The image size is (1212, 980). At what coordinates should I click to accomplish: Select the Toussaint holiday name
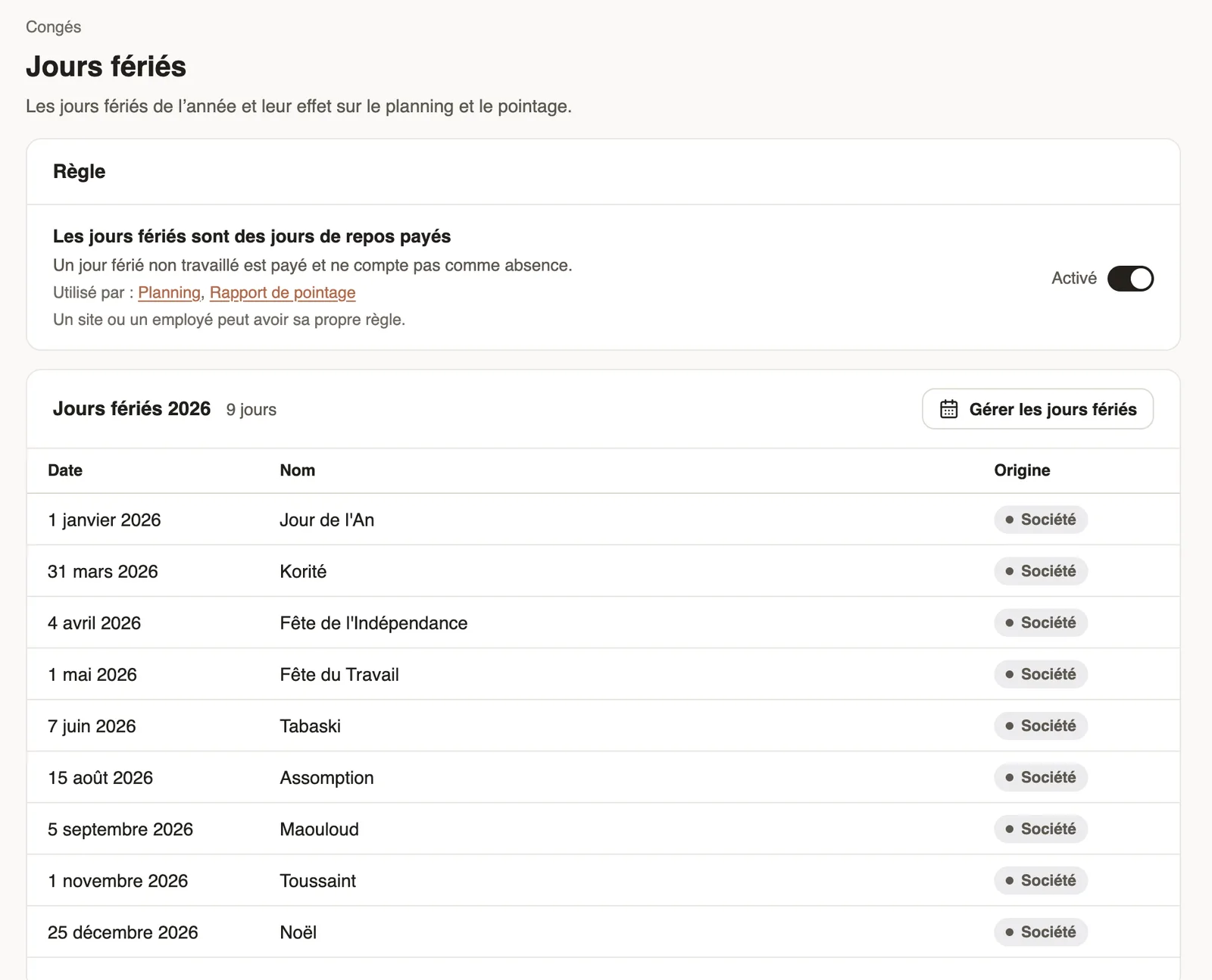(x=318, y=880)
